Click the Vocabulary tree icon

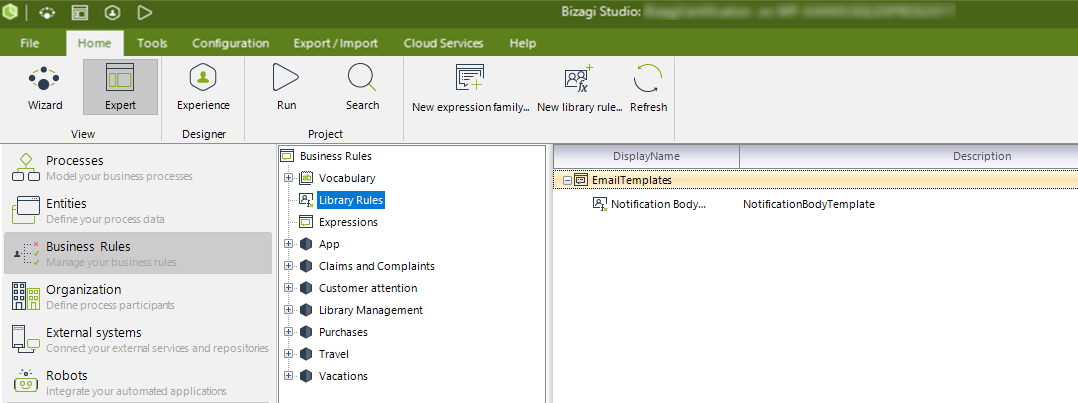tap(306, 178)
